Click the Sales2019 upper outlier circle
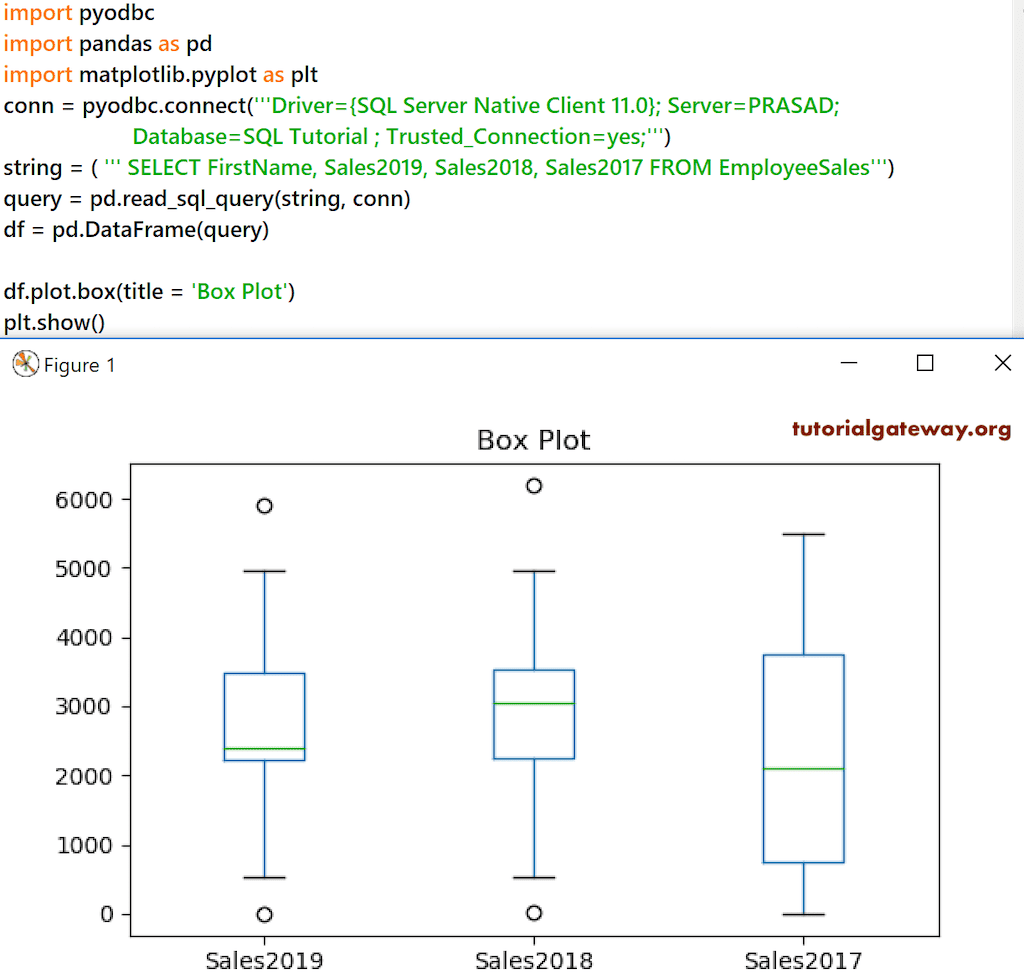Viewport: 1024px width, 975px height. pos(264,507)
